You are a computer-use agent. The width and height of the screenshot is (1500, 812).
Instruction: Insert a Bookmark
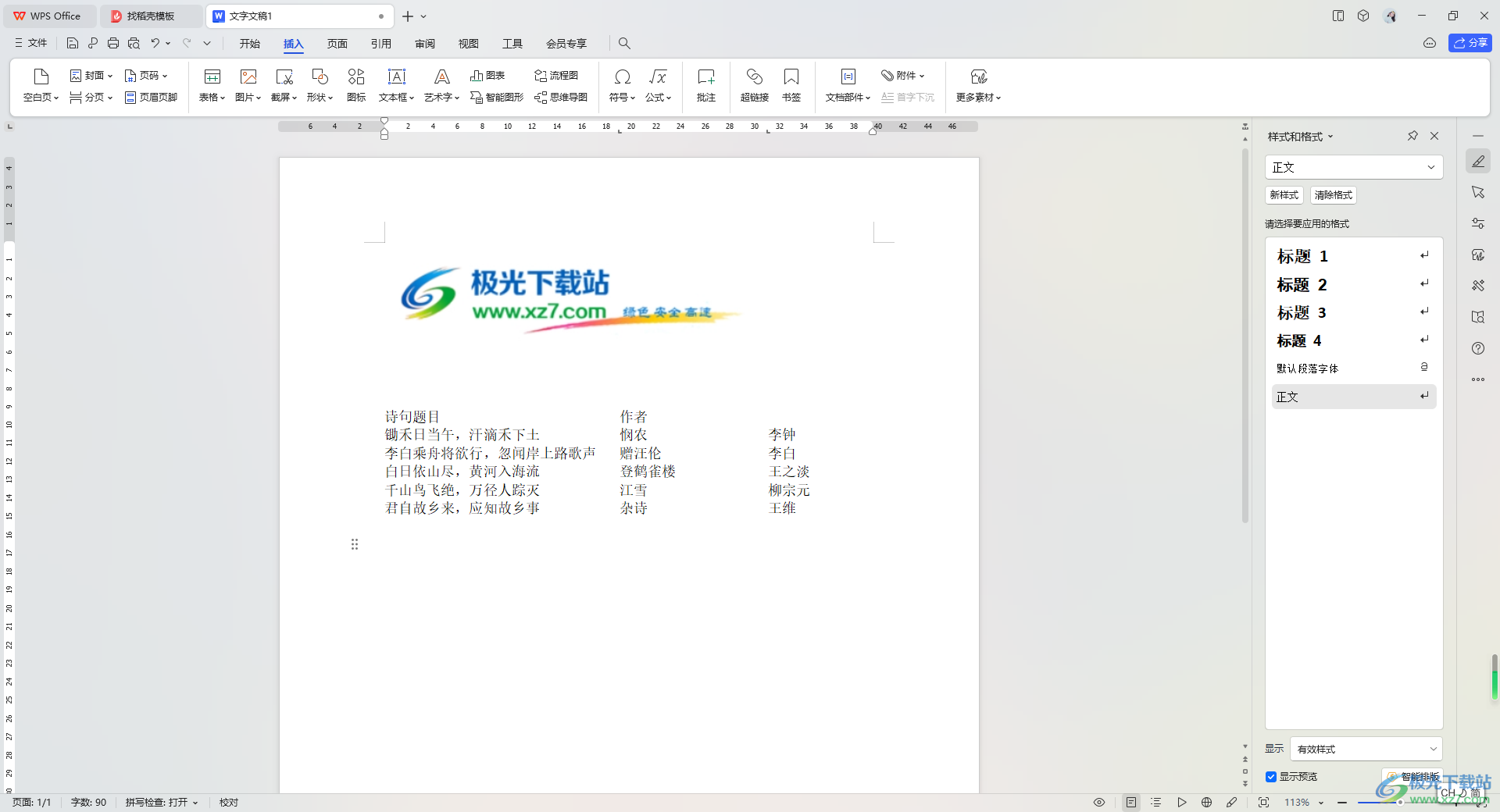pyautogui.click(x=791, y=85)
